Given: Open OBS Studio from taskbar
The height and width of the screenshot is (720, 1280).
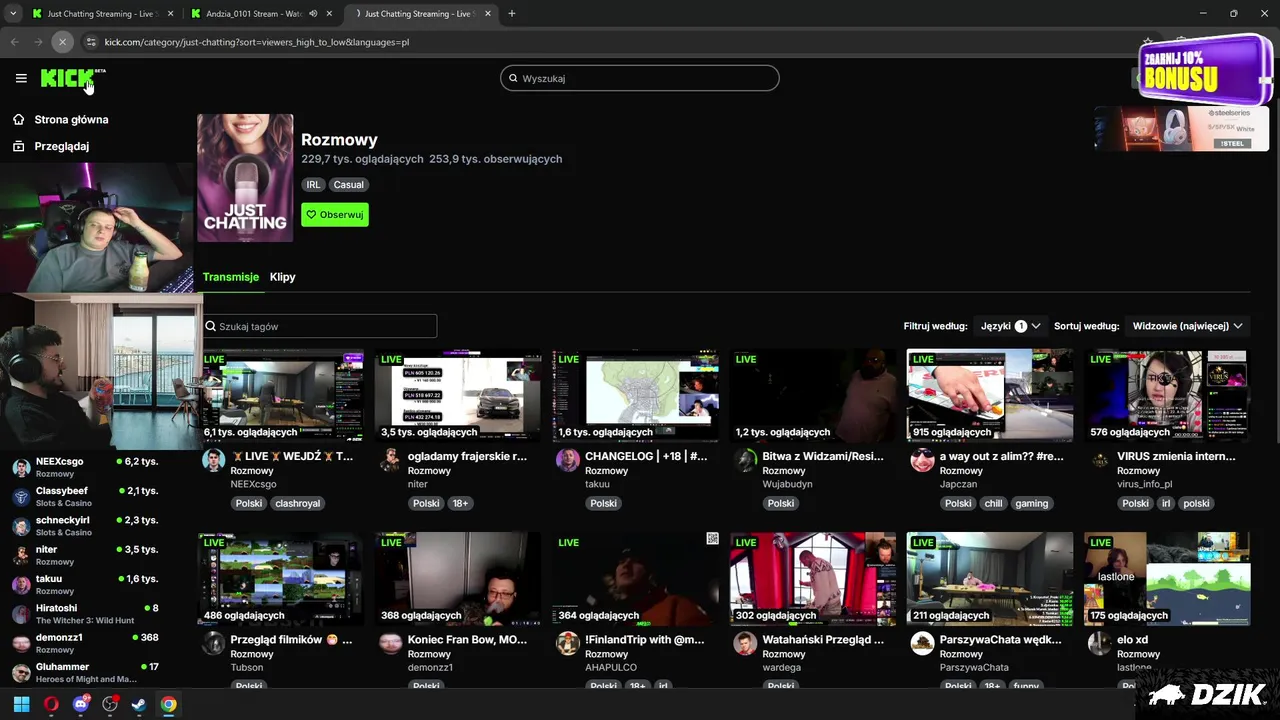Looking at the screenshot, I should (x=110, y=704).
